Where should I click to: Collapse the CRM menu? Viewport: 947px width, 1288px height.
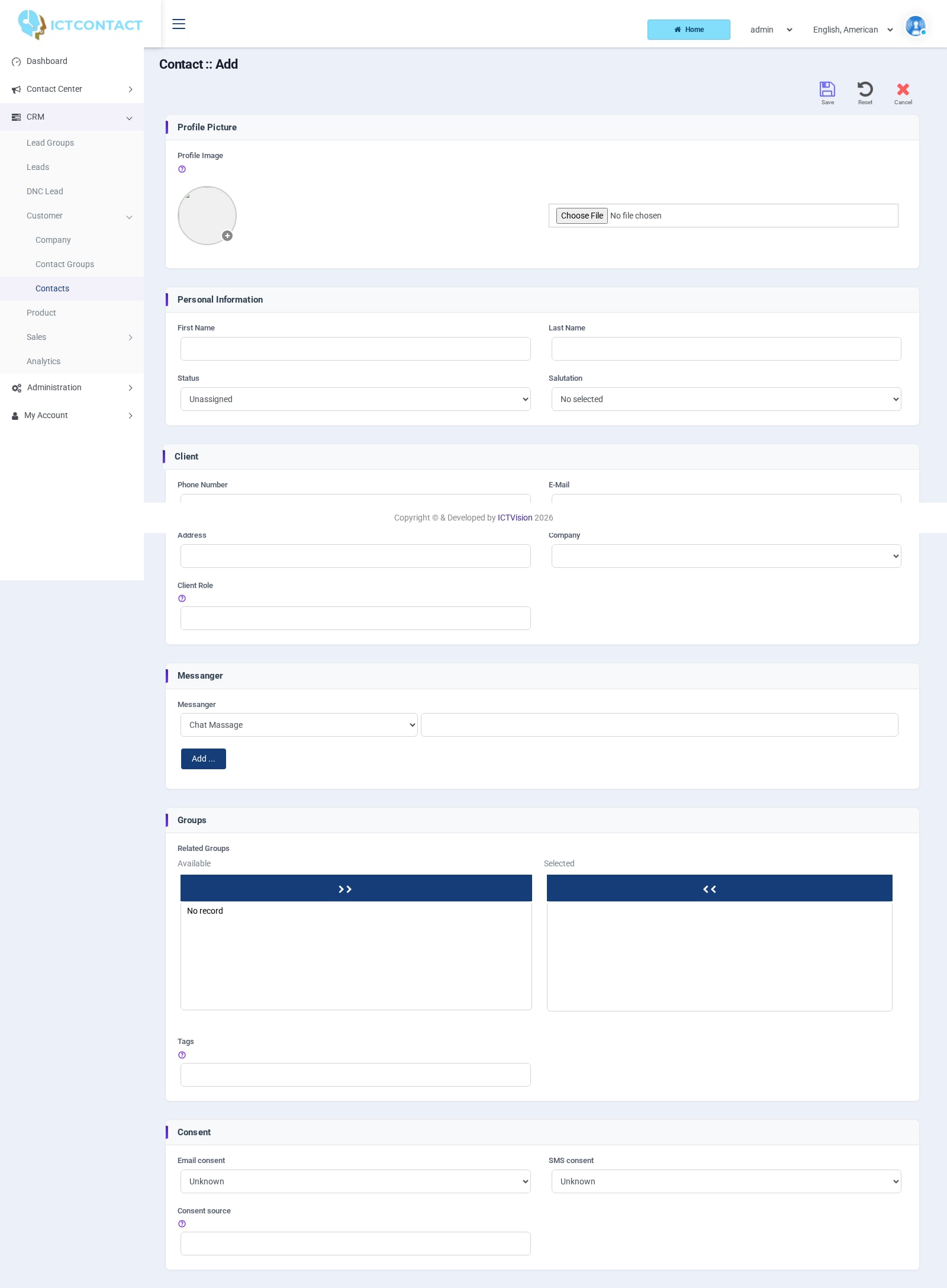(72, 117)
